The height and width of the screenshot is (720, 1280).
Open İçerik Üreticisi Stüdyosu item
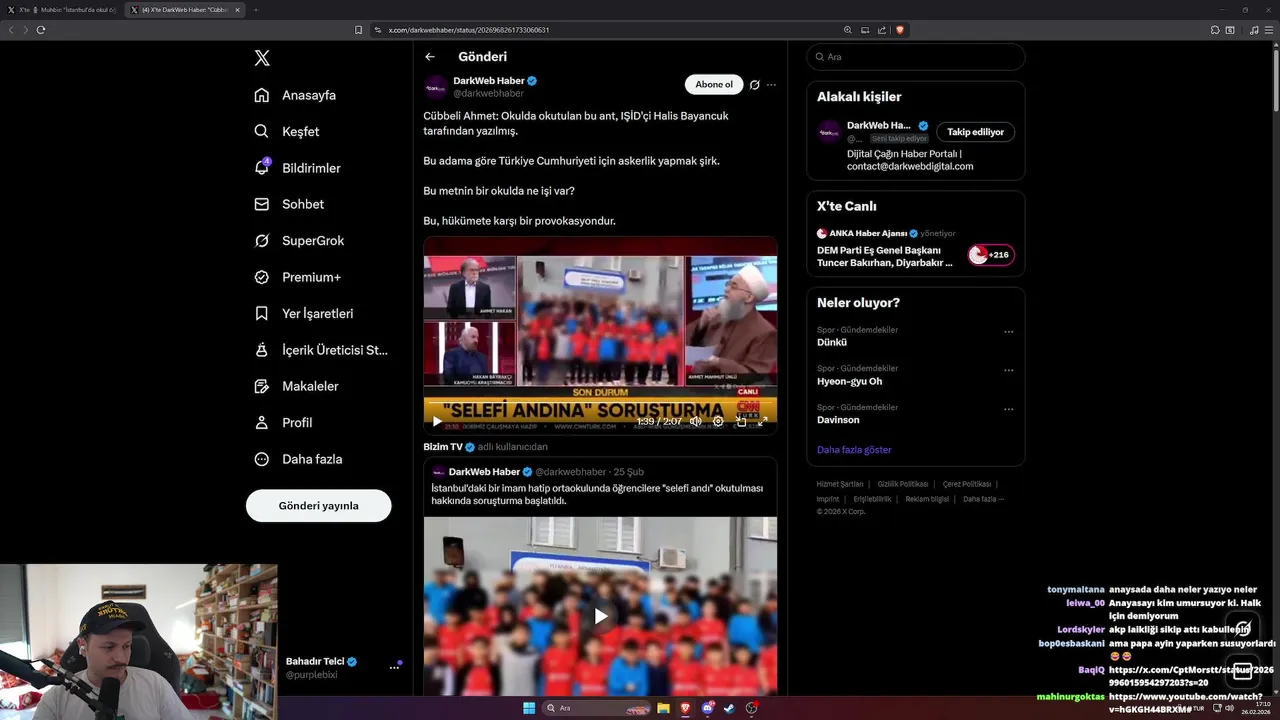click(321, 350)
